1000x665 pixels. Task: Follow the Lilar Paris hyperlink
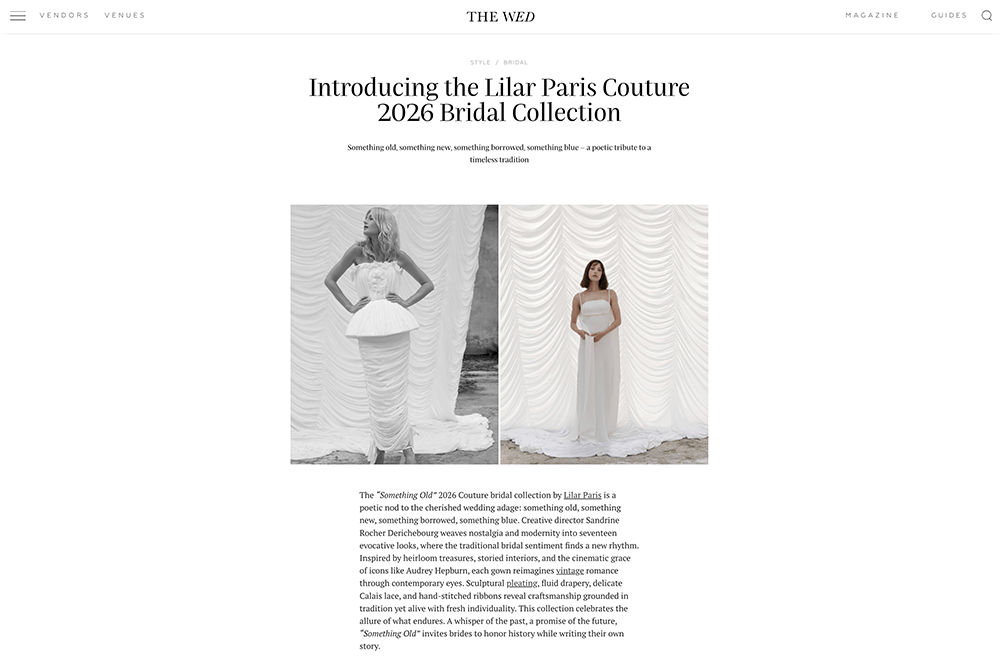coord(582,495)
